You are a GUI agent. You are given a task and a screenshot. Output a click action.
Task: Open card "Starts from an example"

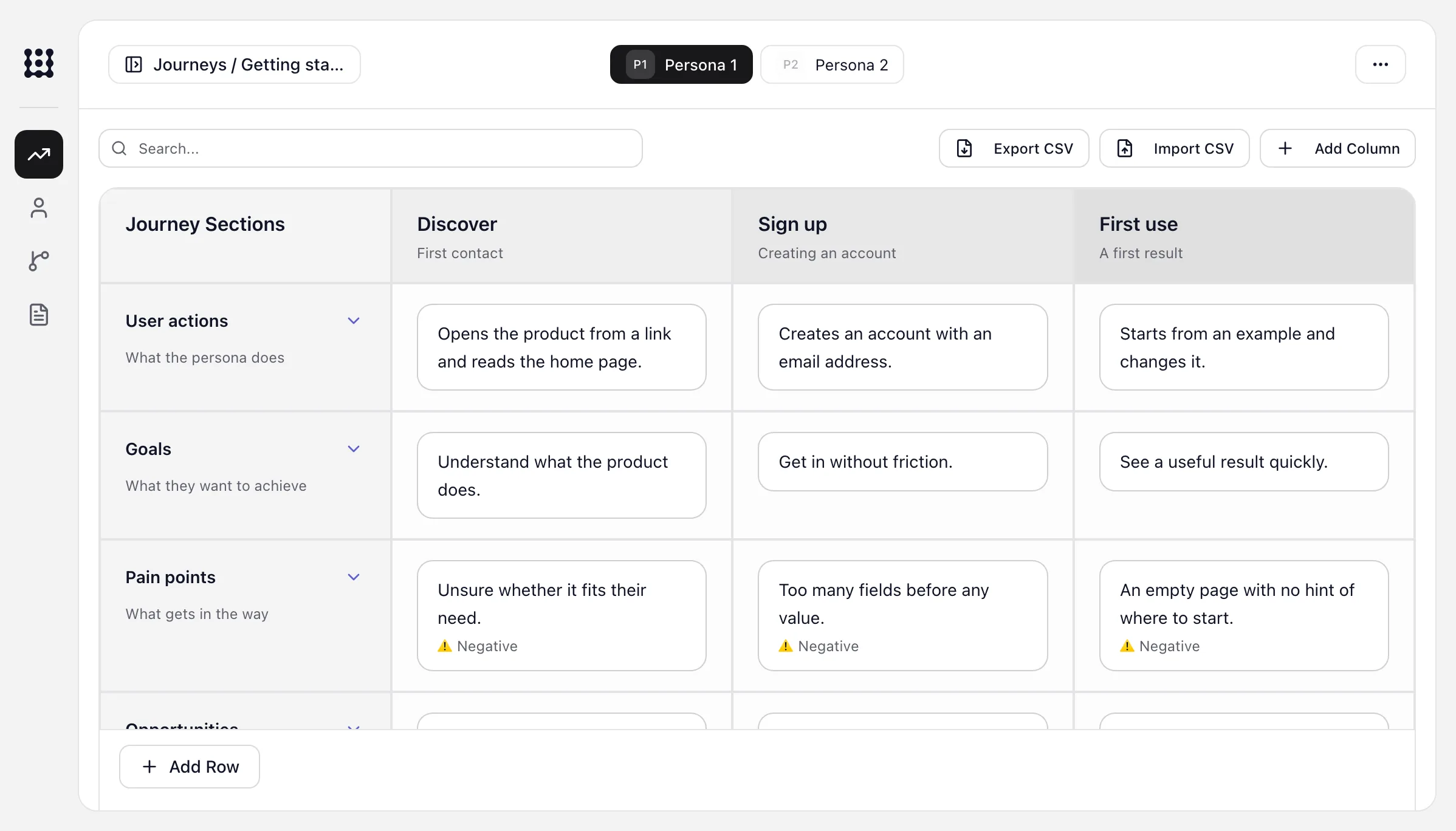[x=1244, y=347]
